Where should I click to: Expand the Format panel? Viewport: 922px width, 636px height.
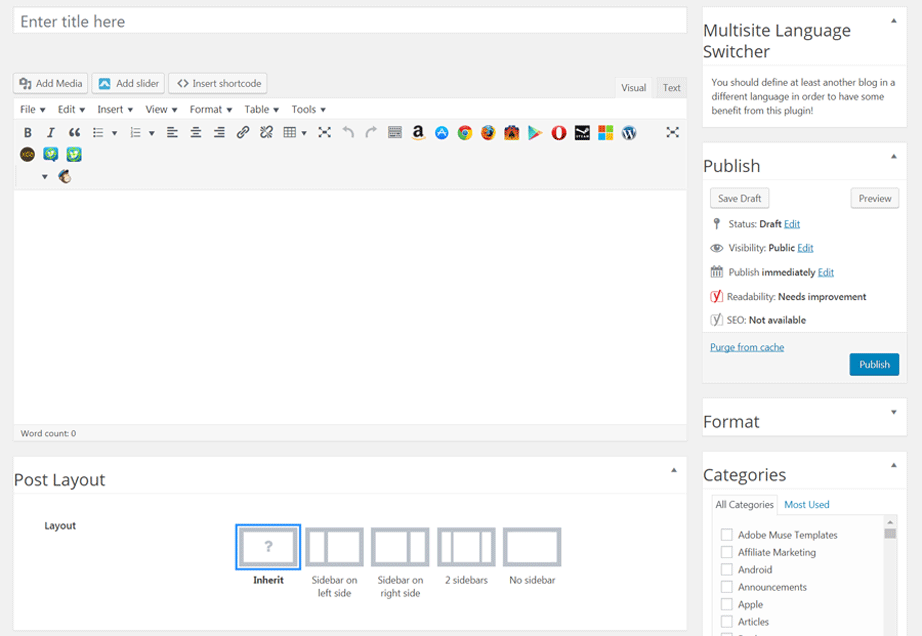click(x=894, y=413)
